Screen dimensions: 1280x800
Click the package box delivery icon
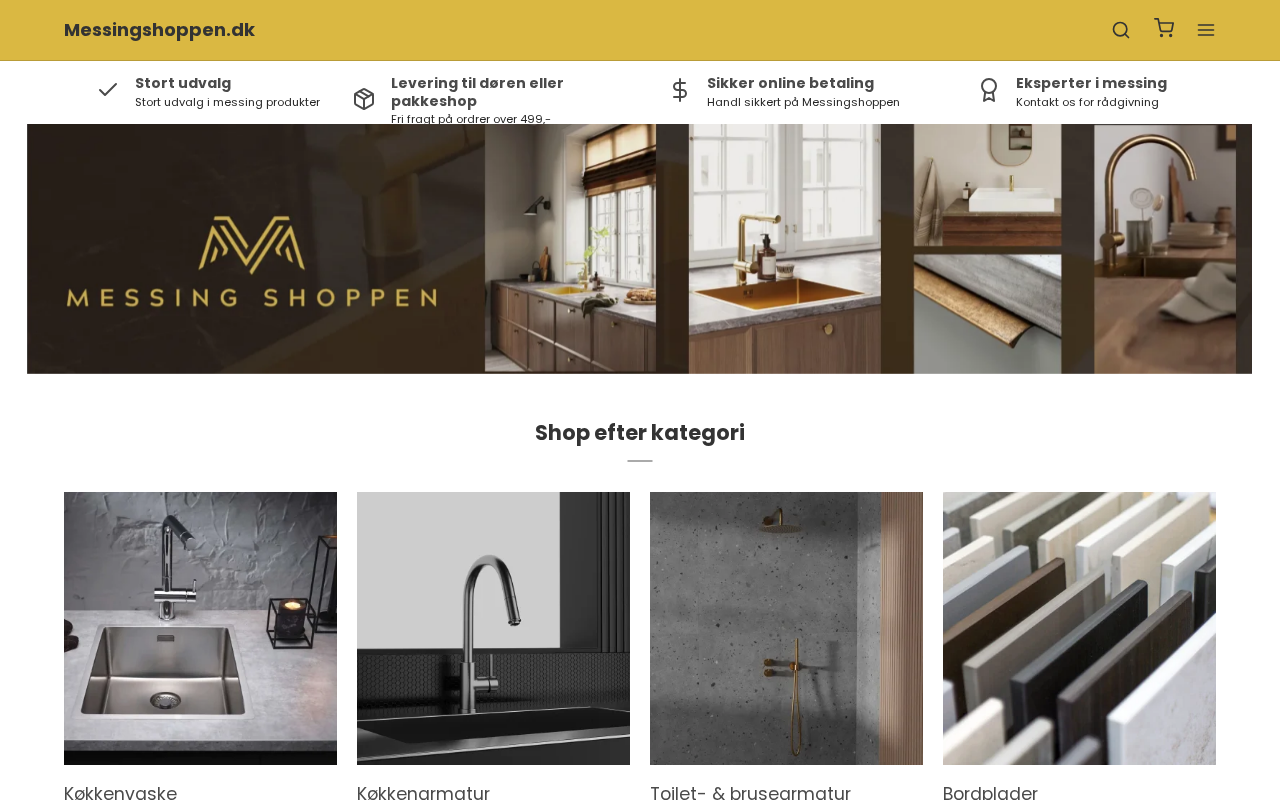click(364, 99)
